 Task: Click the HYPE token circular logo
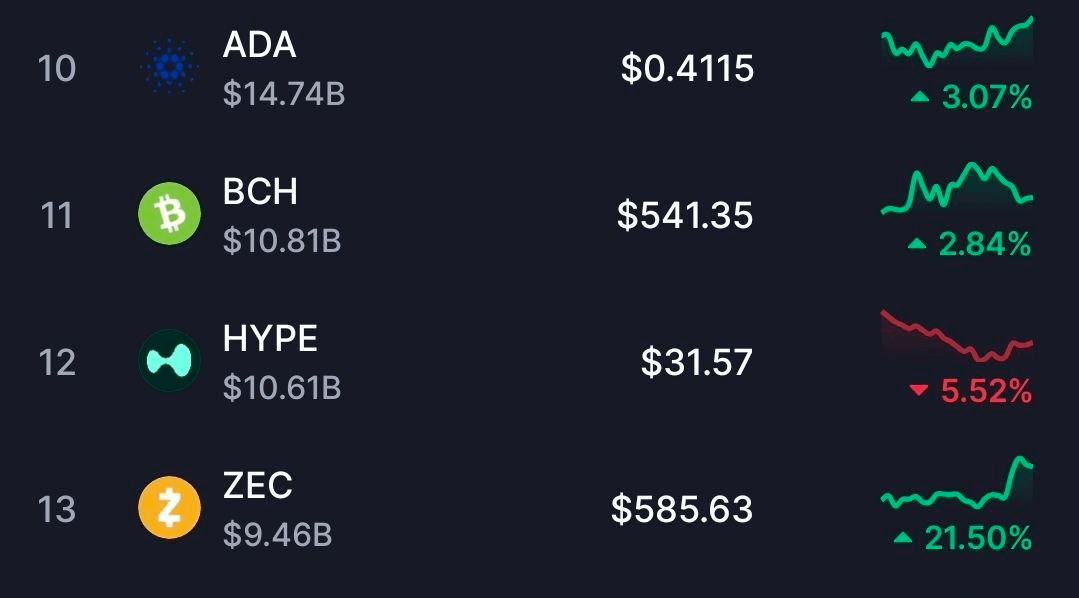tap(168, 358)
